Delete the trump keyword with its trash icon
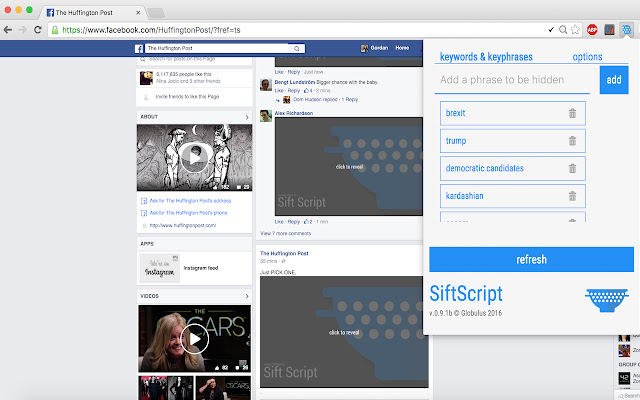The width and height of the screenshot is (640, 400). [x=572, y=141]
